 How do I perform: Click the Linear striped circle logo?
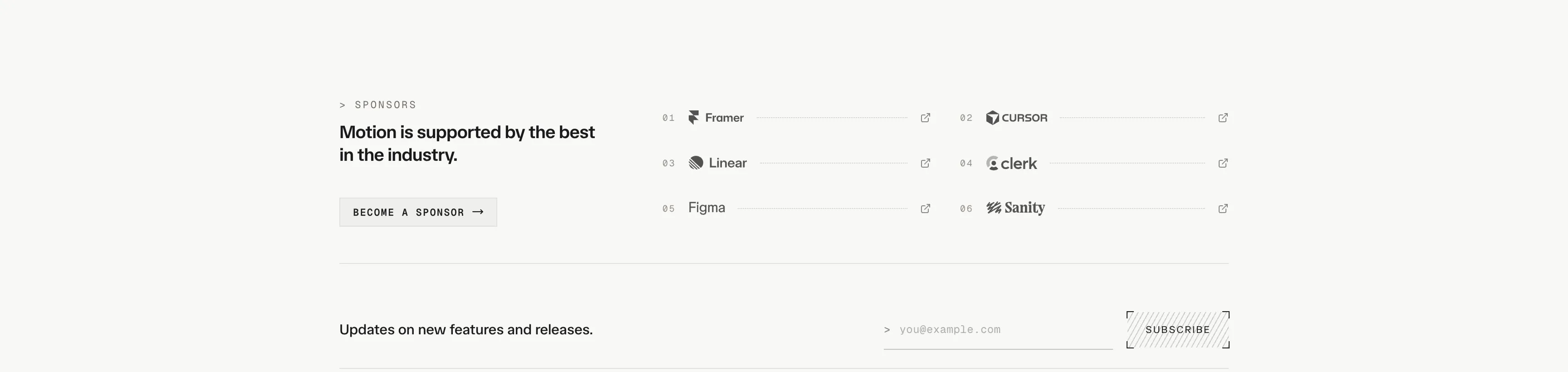(696, 163)
